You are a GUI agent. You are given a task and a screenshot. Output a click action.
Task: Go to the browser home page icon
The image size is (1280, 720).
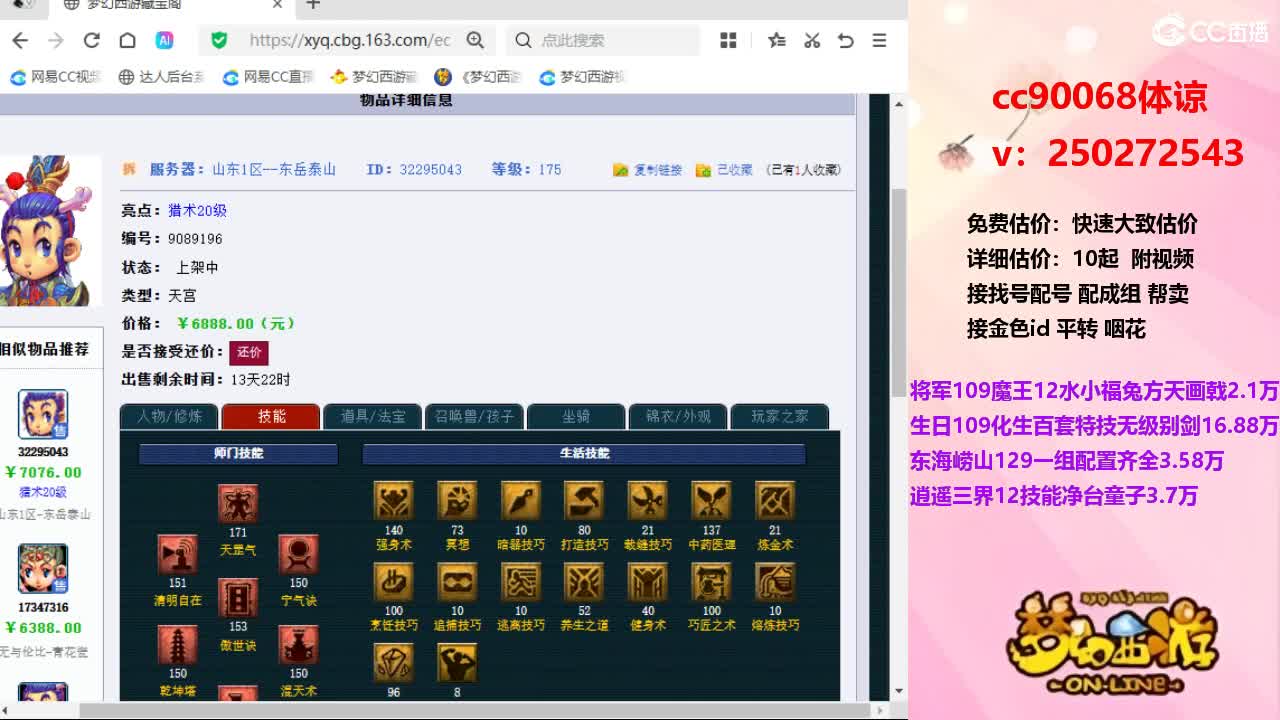(127, 40)
